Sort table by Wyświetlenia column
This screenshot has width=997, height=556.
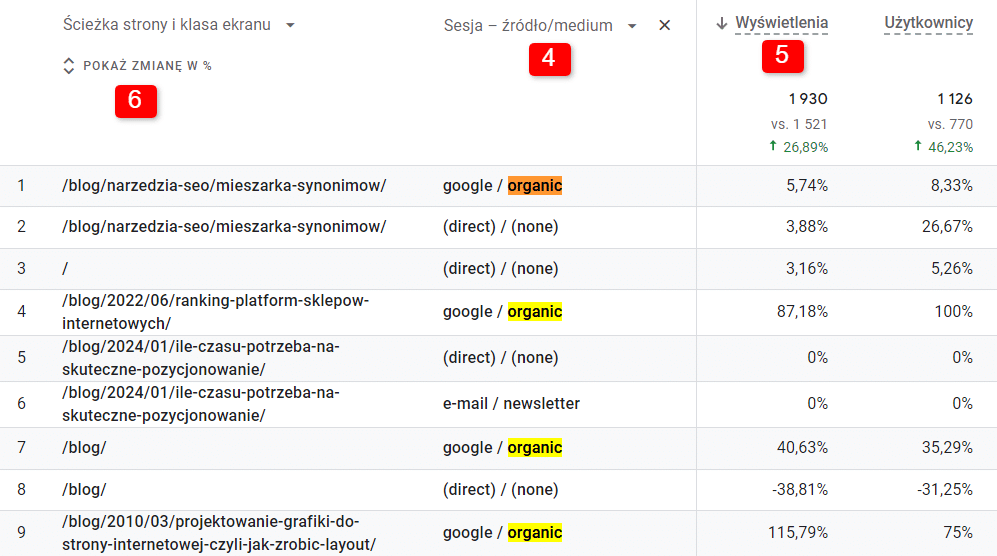[781, 23]
